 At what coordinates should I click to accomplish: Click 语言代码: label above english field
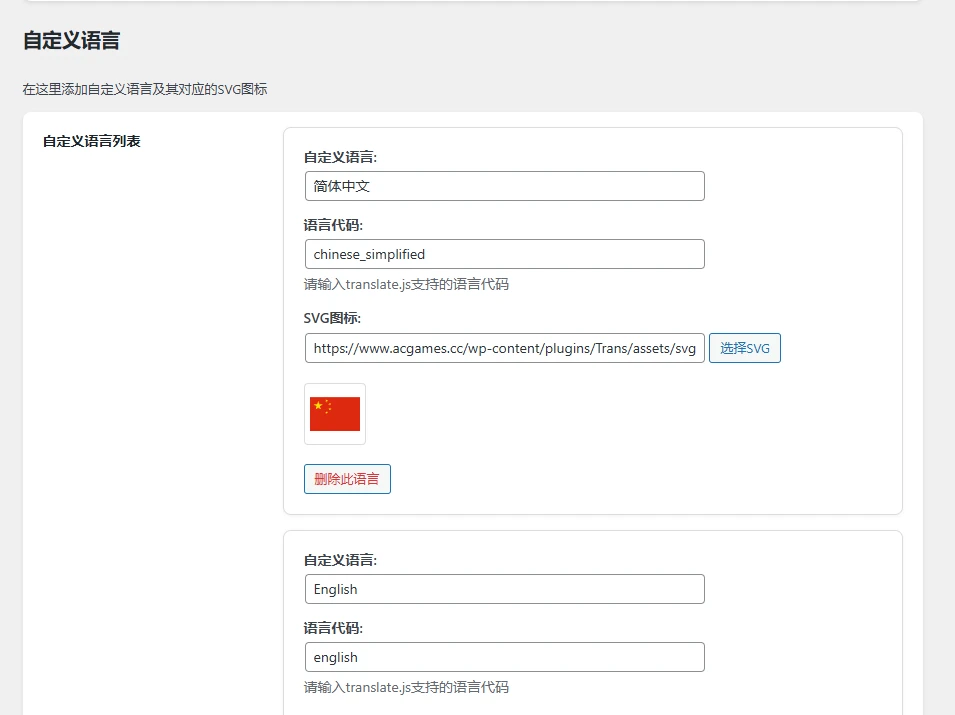(x=333, y=628)
